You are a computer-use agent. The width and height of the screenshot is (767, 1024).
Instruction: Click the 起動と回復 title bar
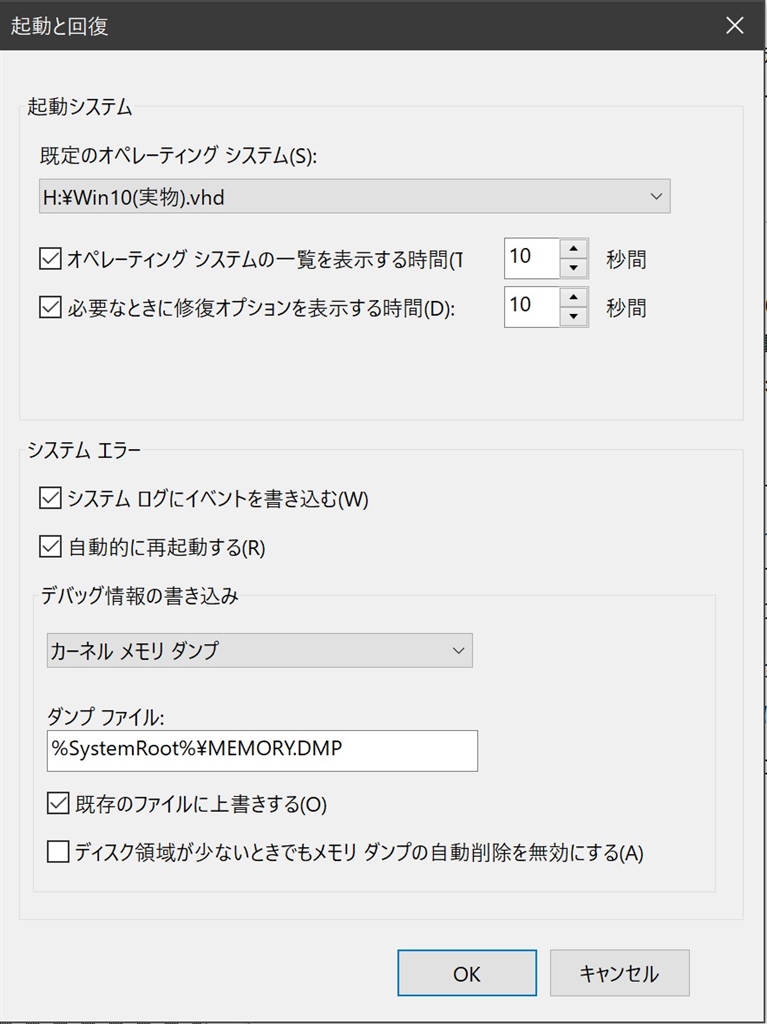pyautogui.click(x=350, y=26)
